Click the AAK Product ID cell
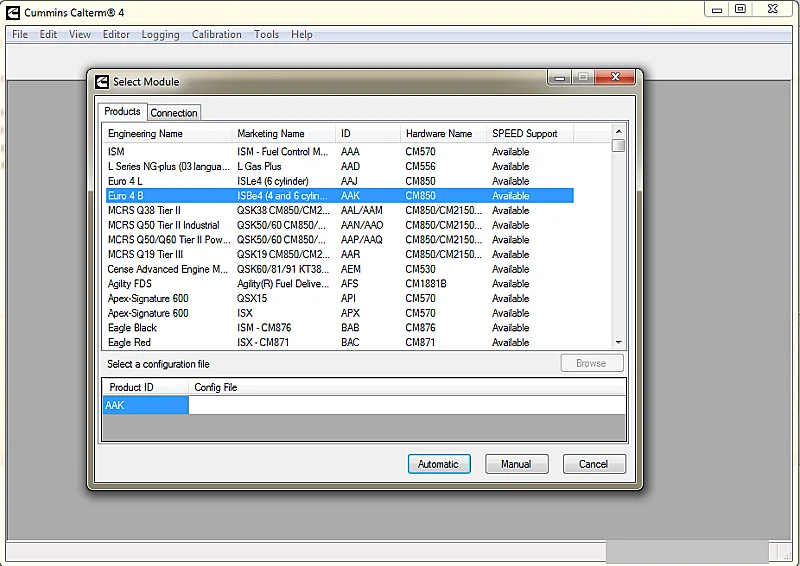 click(146, 405)
